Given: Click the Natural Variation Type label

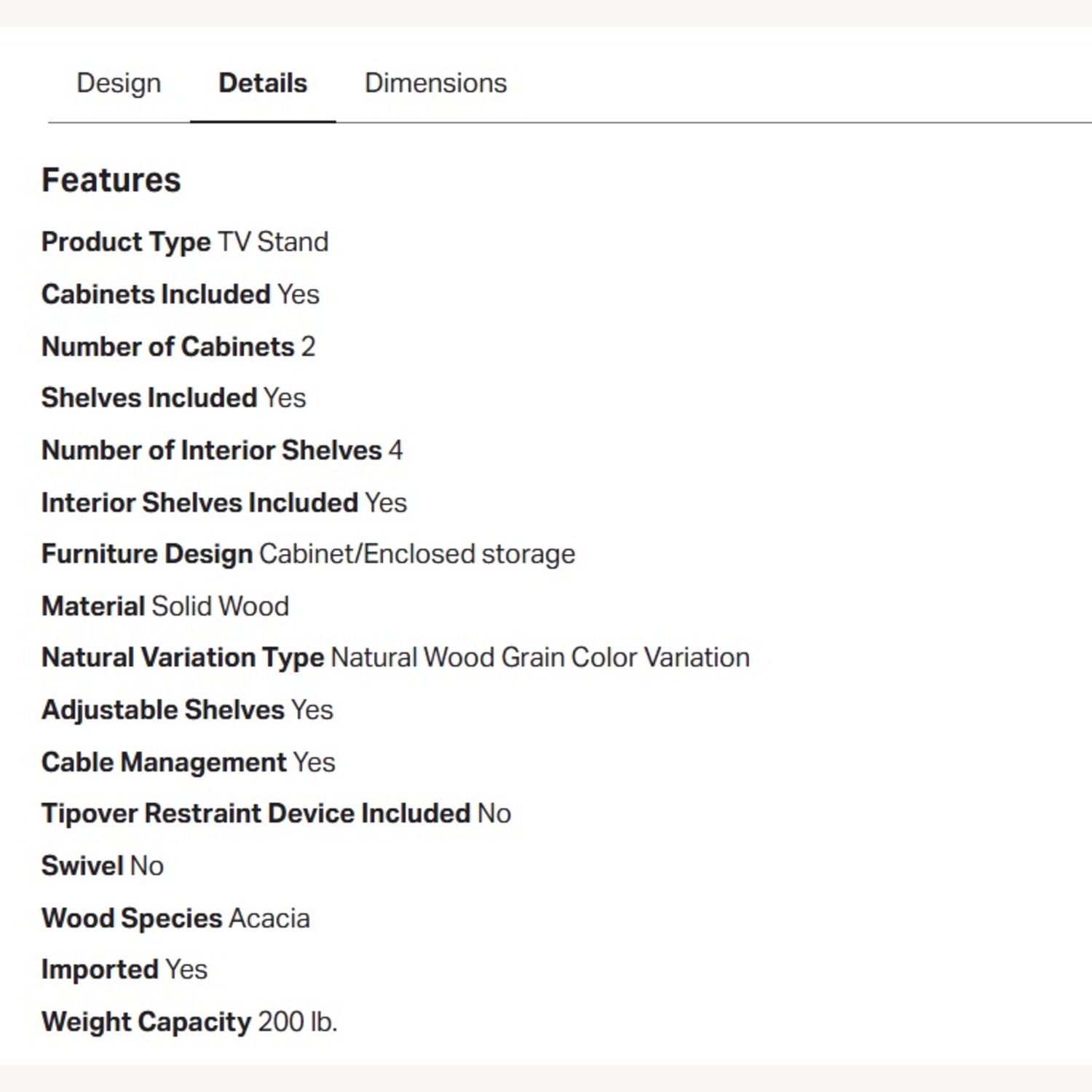Looking at the screenshot, I should tap(182, 658).
